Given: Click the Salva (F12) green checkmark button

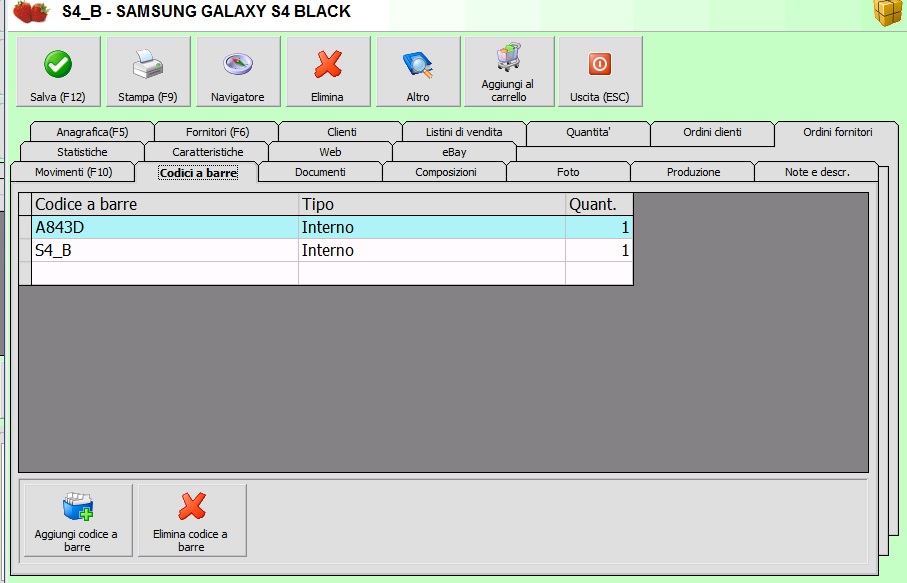Looking at the screenshot, I should coord(58,72).
